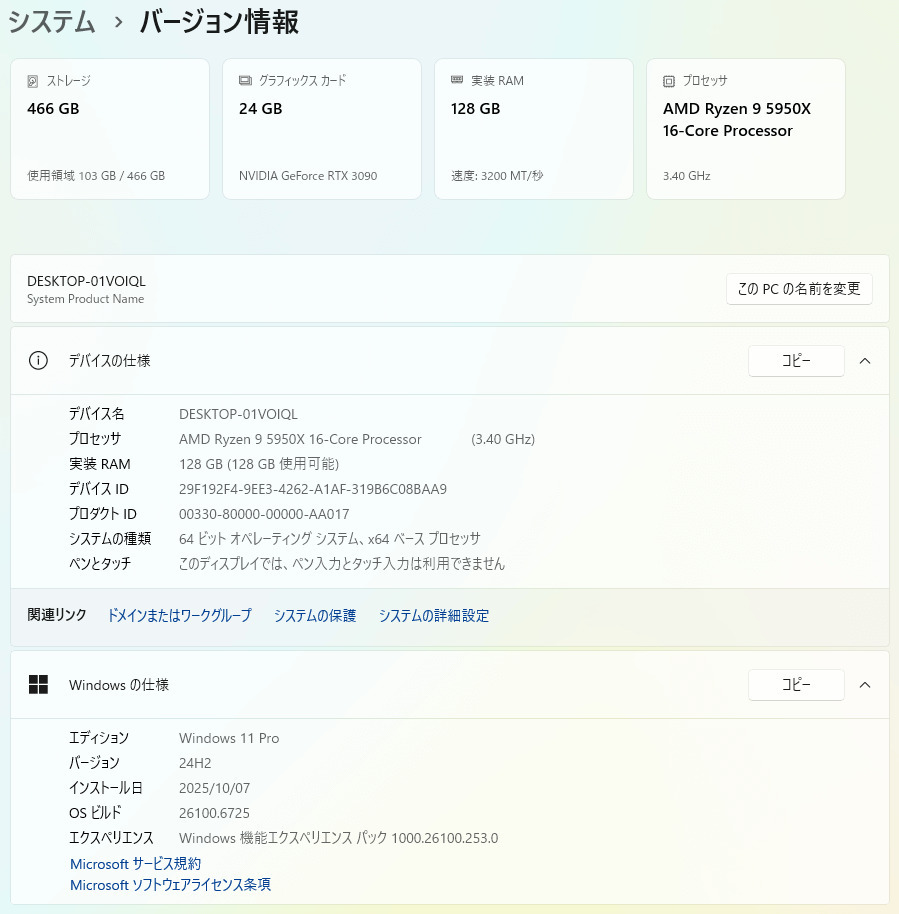
Task: Click the Windows の仕様 section header title
Action: pos(119,685)
